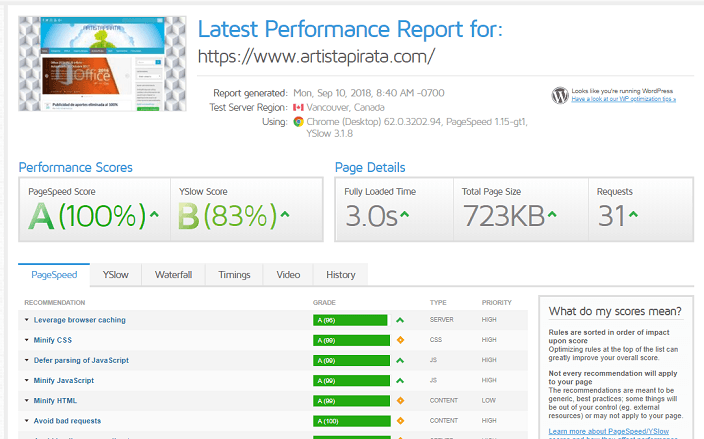Click LOW priority in Minify HTML row
704x439 pixels.
click(488, 400)
